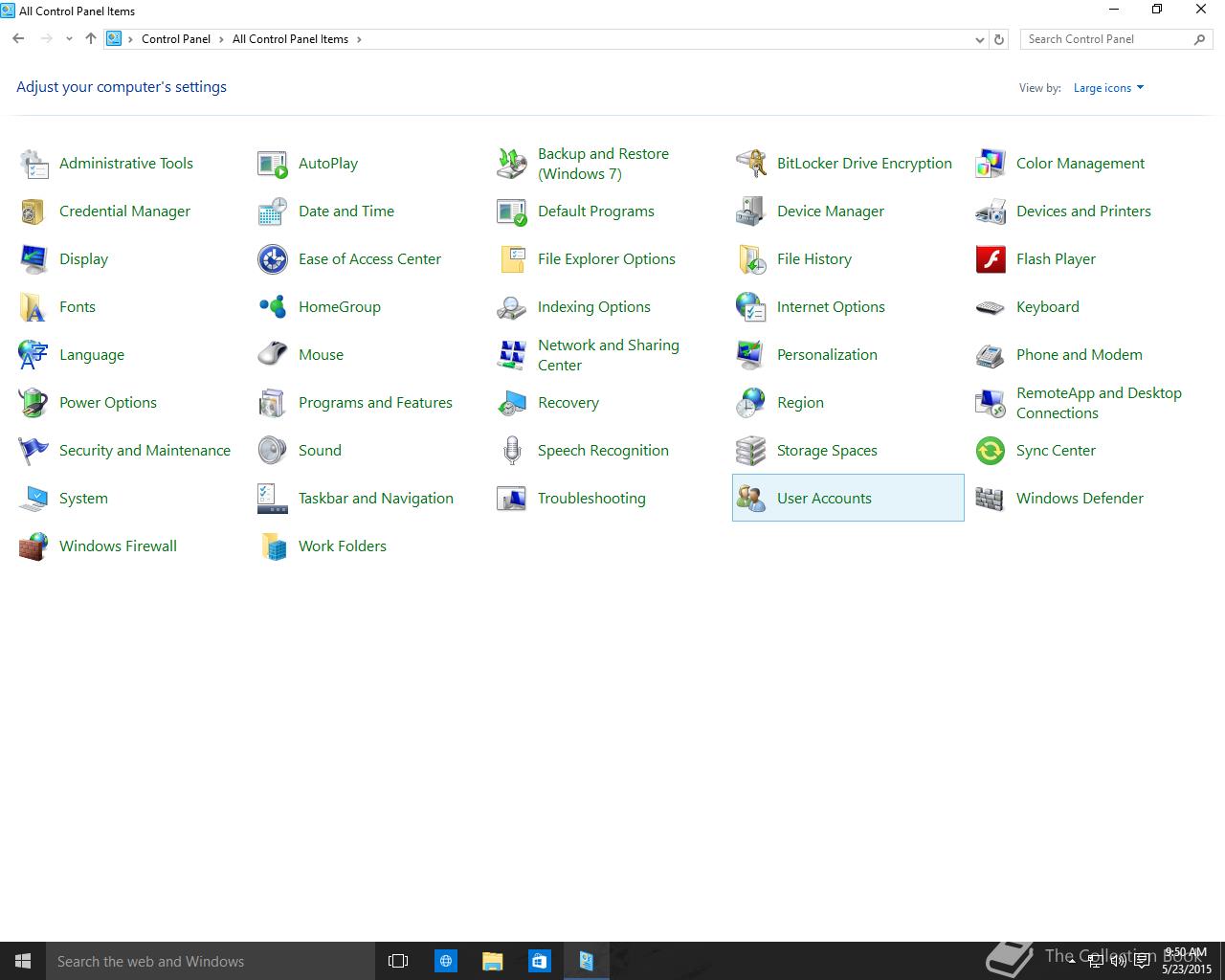The height and width of the screenshot is (980, 1225).
Task: Open the Personalization icon
Action: pos(751,355)
